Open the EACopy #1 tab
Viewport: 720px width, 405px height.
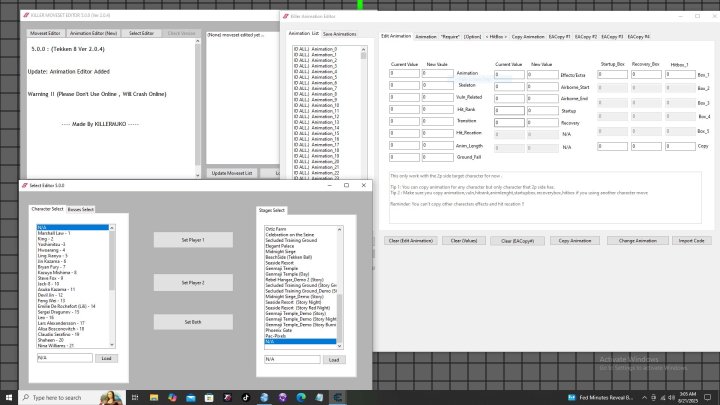(x=559, y=37)
